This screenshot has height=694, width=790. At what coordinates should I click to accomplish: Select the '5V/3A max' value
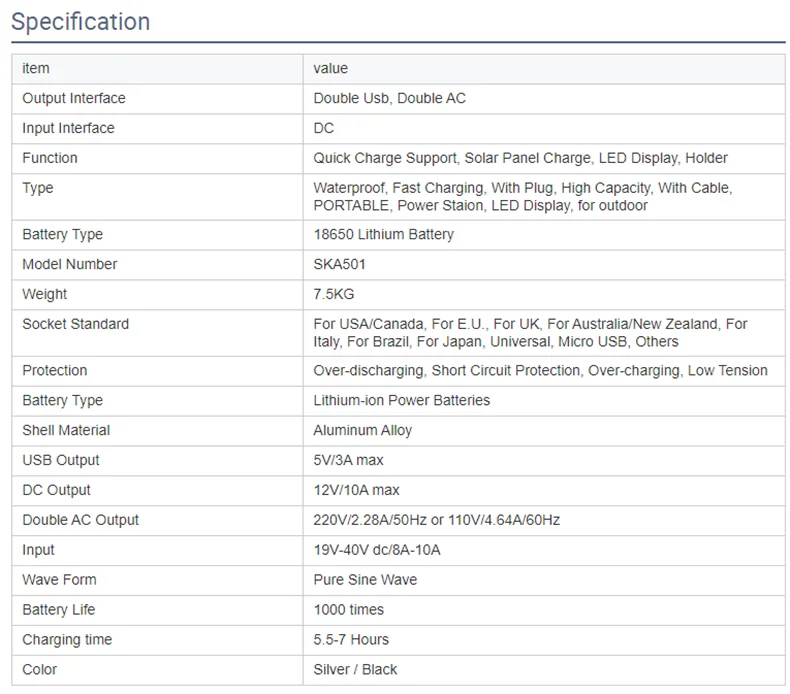pyautogui.click(x=348, y=460)
